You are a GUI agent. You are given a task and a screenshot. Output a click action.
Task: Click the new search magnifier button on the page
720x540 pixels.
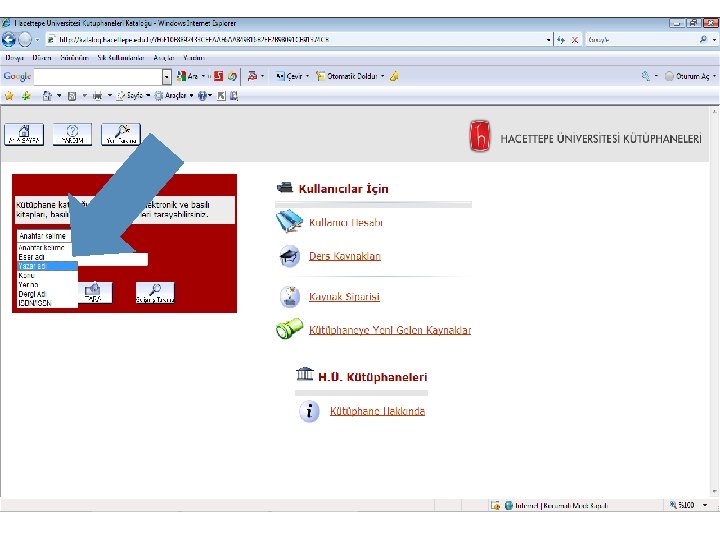coord(121,135)
